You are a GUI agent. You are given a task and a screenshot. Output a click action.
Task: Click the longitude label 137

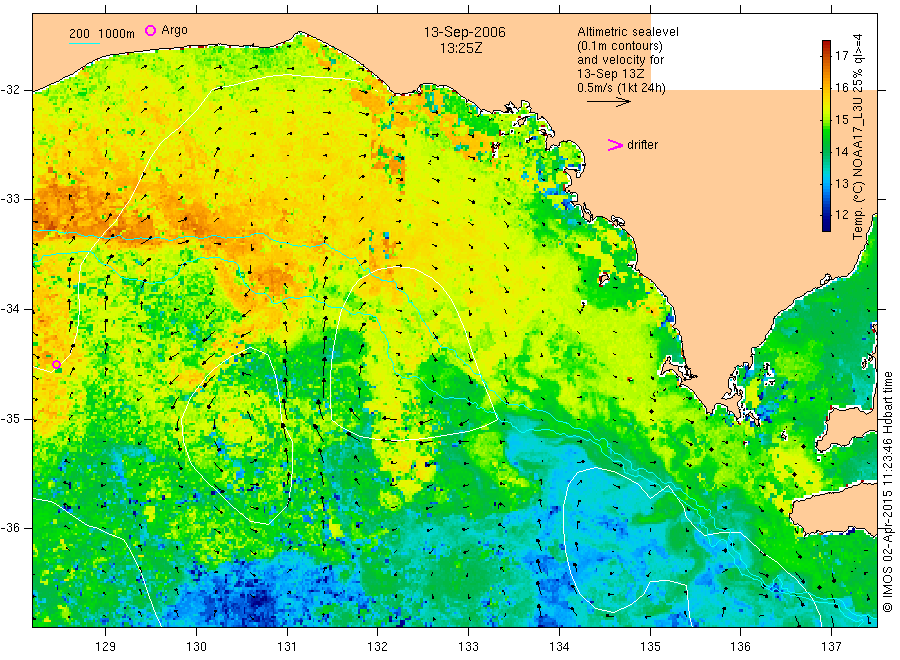coord(831,647)
